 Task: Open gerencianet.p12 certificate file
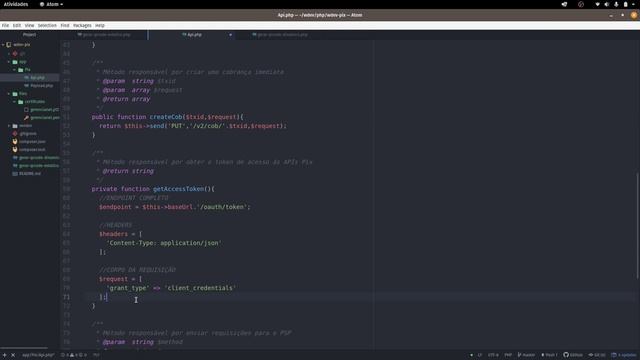coord(44,110)
